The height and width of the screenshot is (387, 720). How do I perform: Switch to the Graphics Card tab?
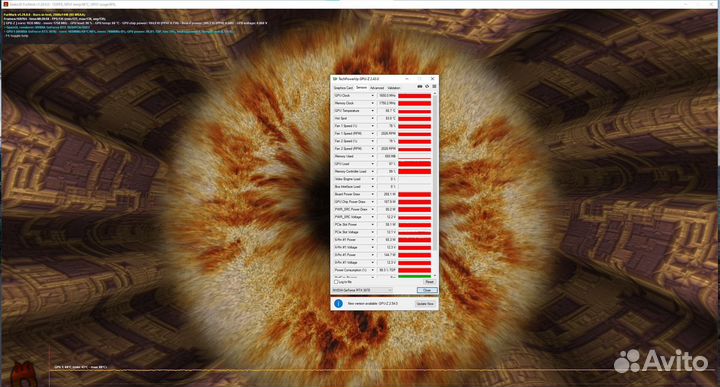pos(343,88)
